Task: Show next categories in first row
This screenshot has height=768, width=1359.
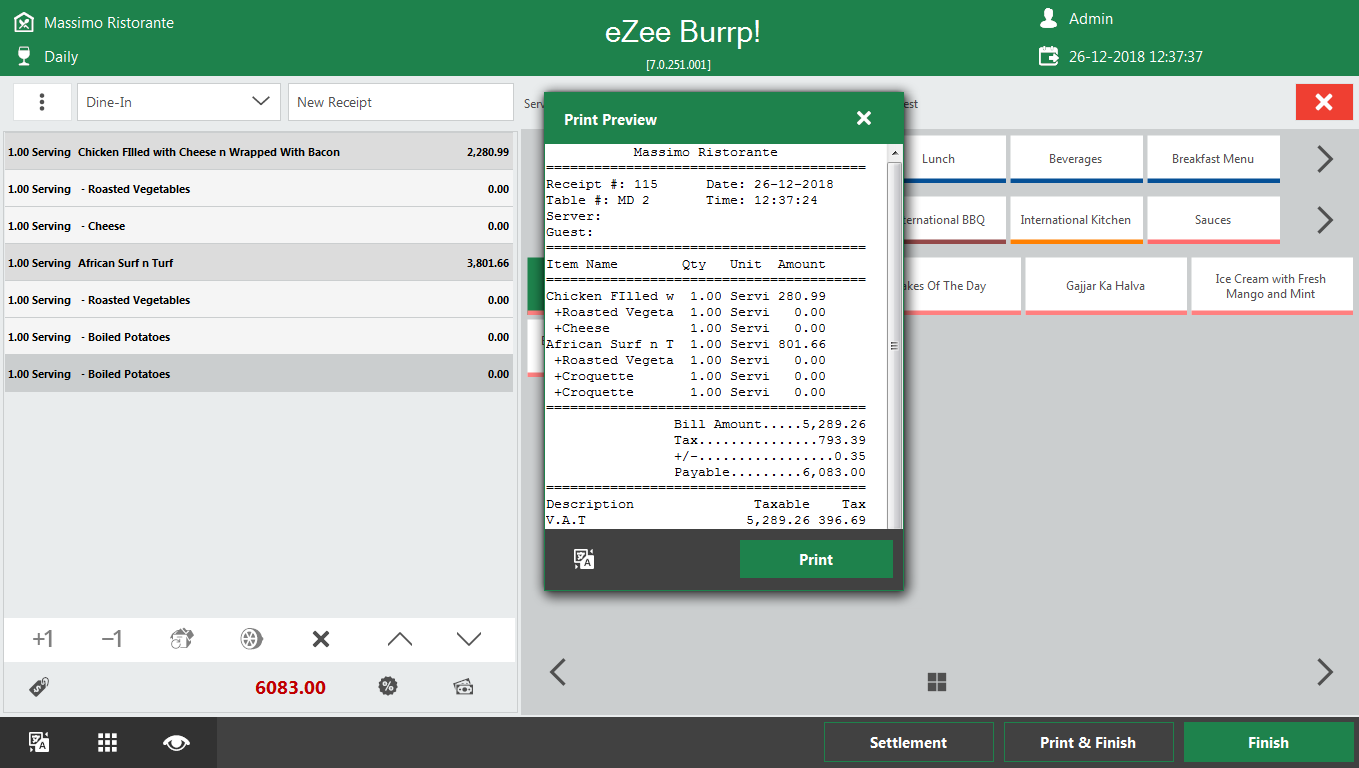Action: click(x=1324, y=159)
